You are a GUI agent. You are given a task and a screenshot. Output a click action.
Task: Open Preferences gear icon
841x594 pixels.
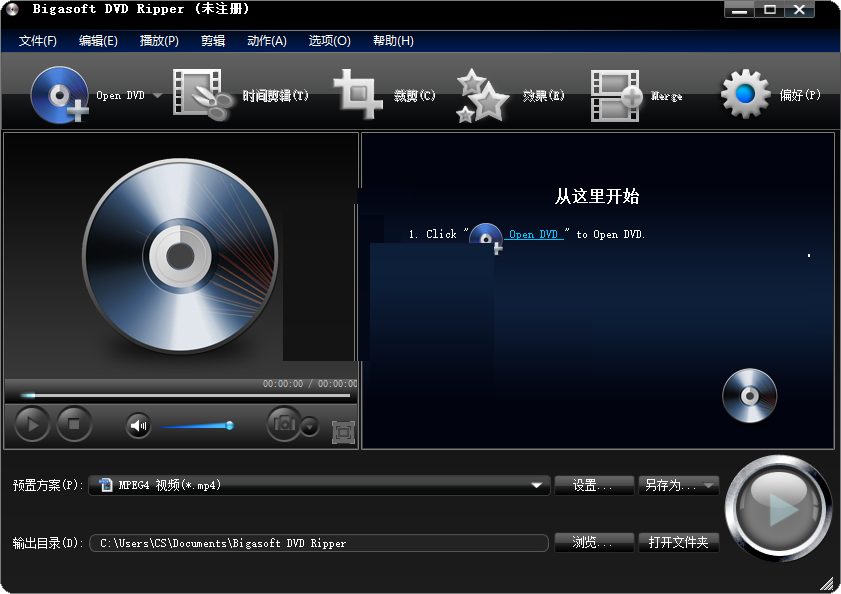[745, 94]
